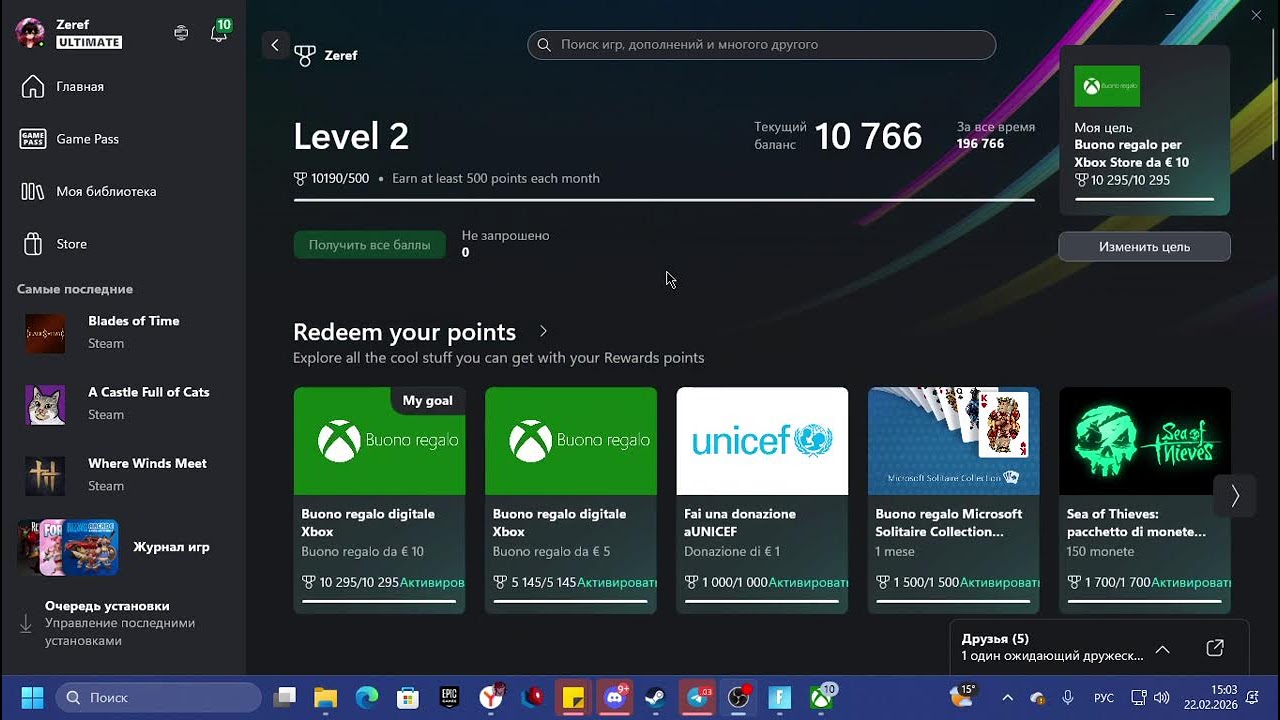Open Epic Games Launcher on the taskbar
Viewport: 1280px width, 720px height.
[449, 697]
